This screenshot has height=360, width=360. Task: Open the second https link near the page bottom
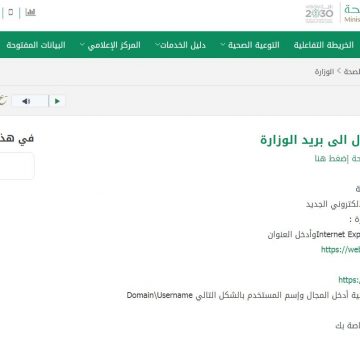pos(349,280)
